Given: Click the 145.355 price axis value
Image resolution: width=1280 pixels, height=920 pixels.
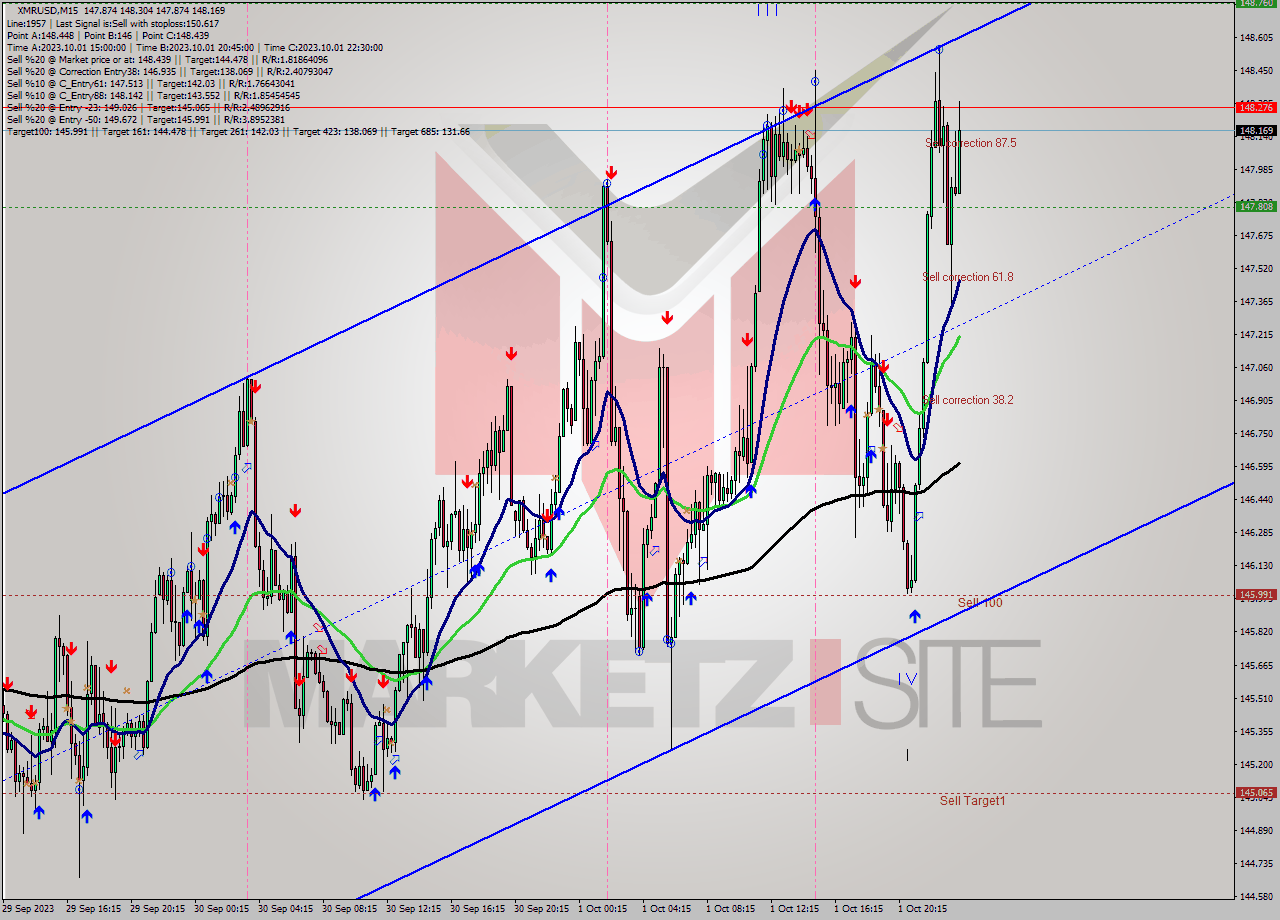Looking at the screenshot, I should pos(1256,731).
